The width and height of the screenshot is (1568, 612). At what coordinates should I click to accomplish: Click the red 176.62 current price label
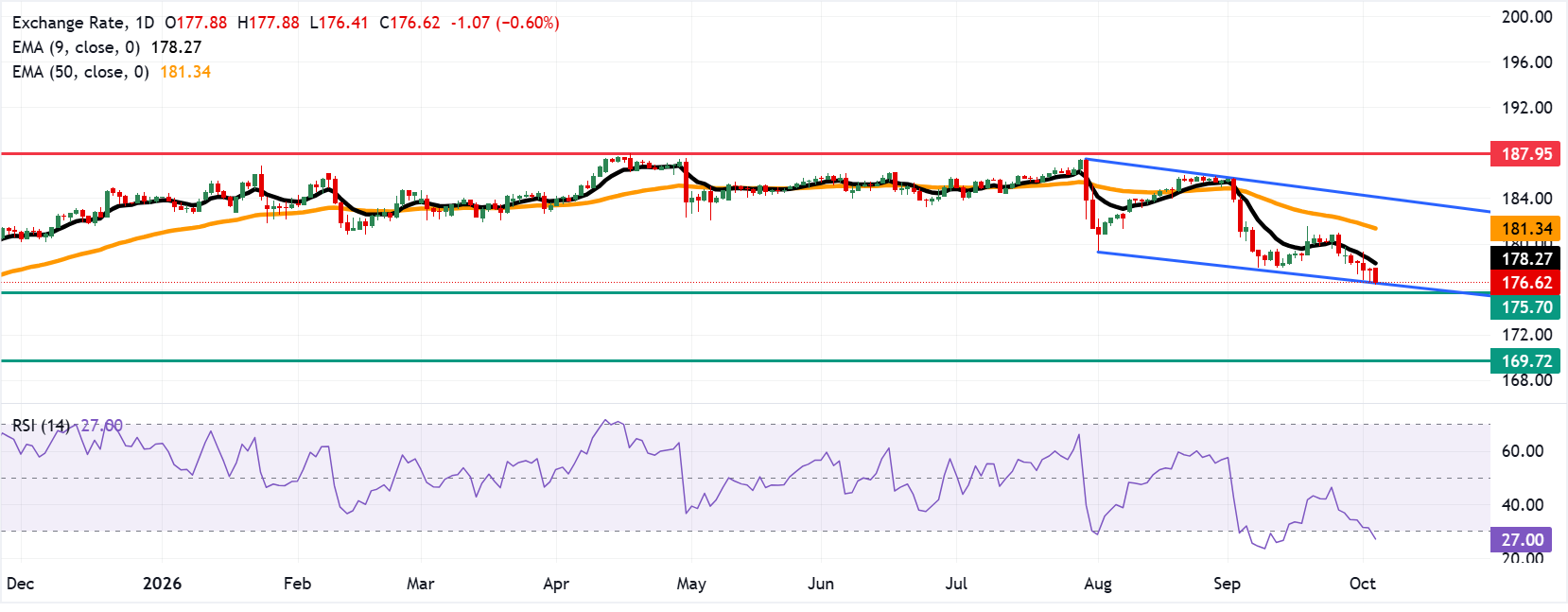pos(1526,282)
